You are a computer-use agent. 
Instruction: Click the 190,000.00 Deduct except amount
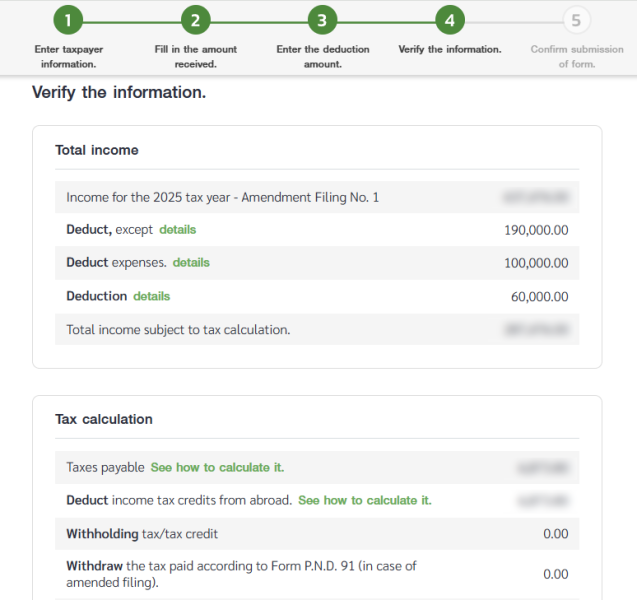(x=536, y=230)
